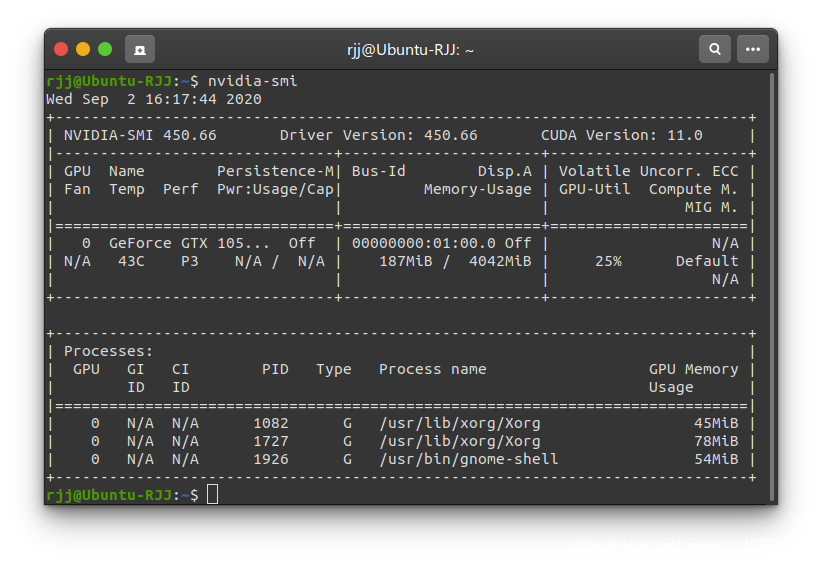Click the terminal title rjj@Ubuntu-RJJ: ~
The image size is (822, 565).
pos(410,50)
